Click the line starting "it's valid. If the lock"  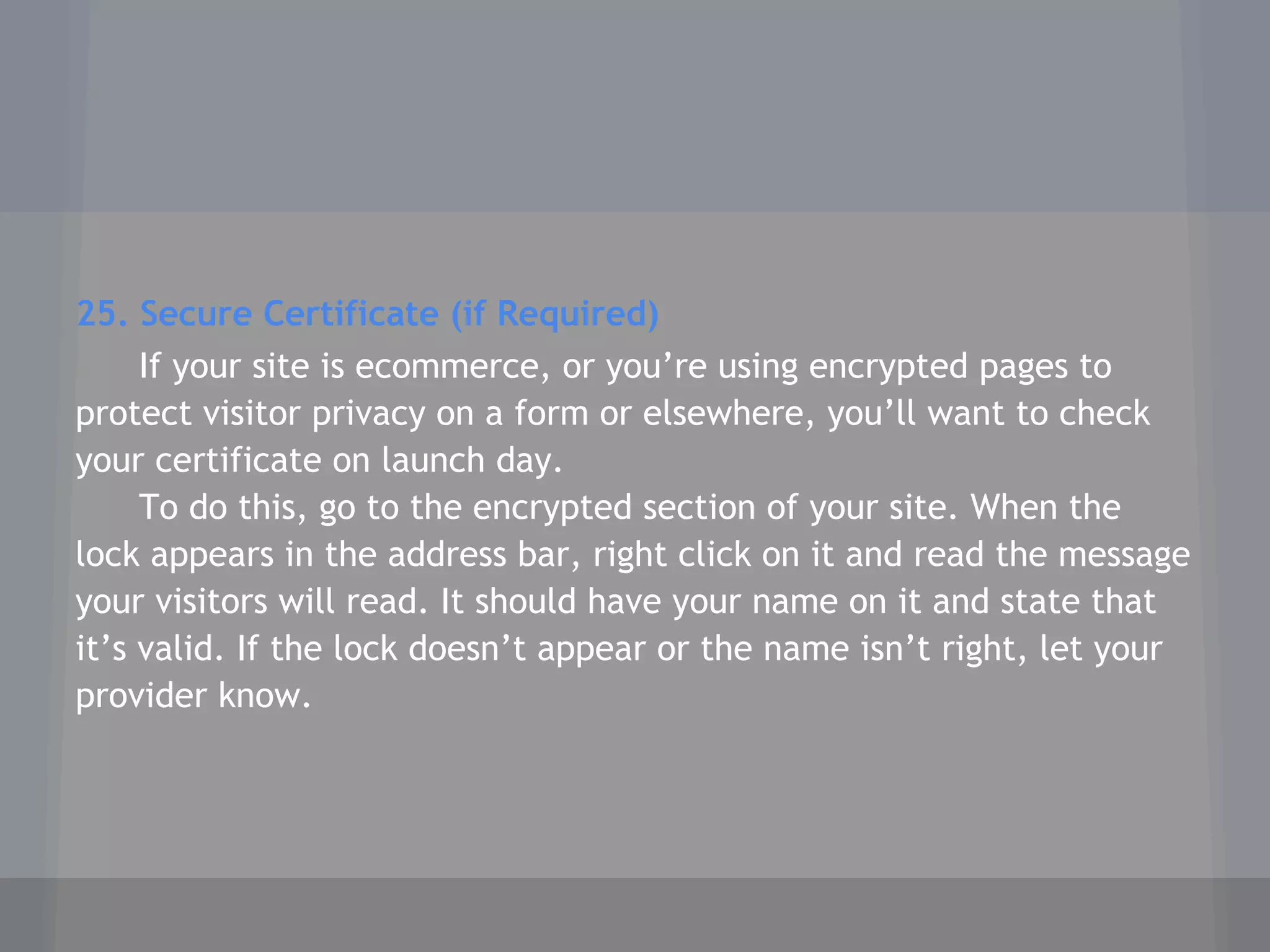pos(619,649)
